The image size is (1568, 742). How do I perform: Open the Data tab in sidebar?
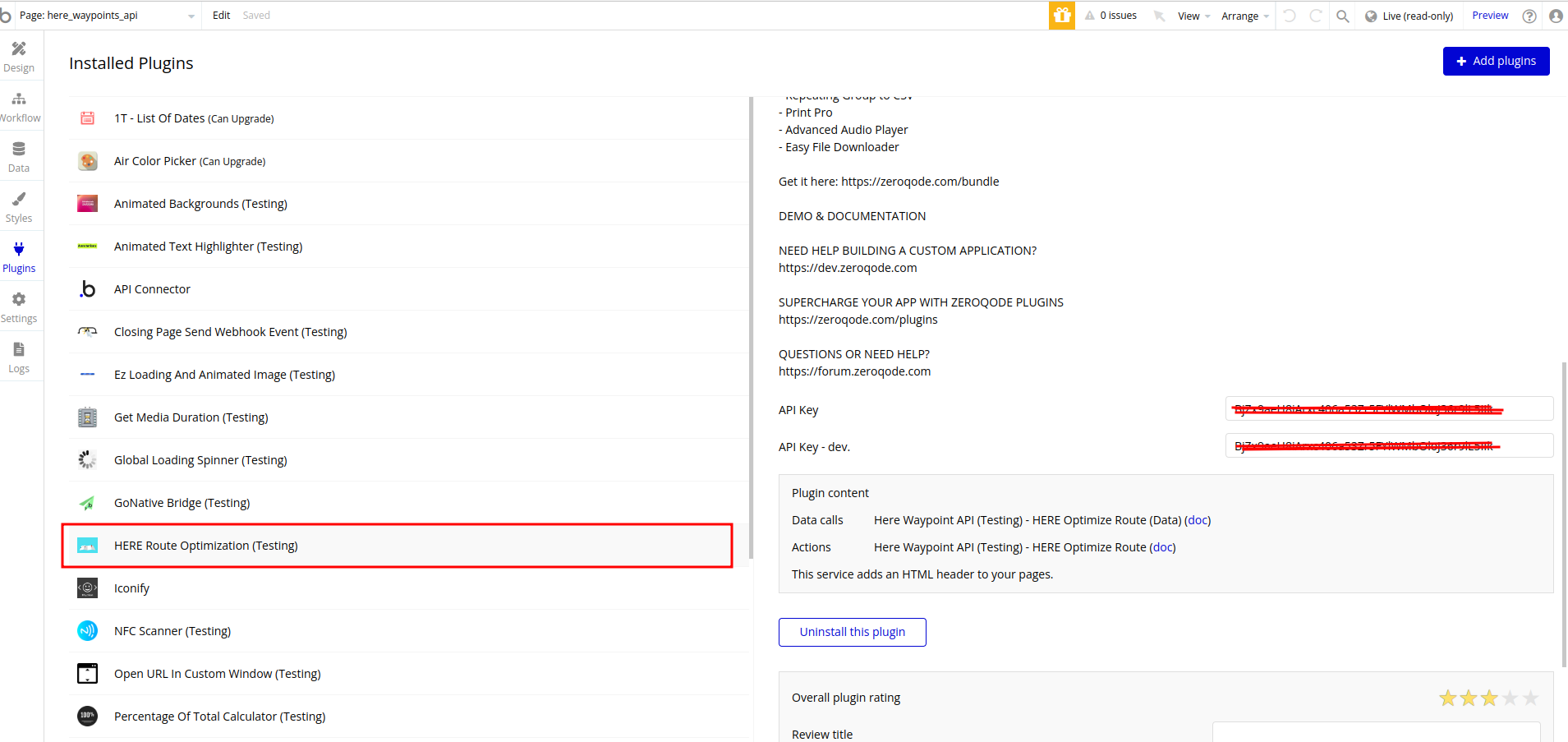pos(19,157)
